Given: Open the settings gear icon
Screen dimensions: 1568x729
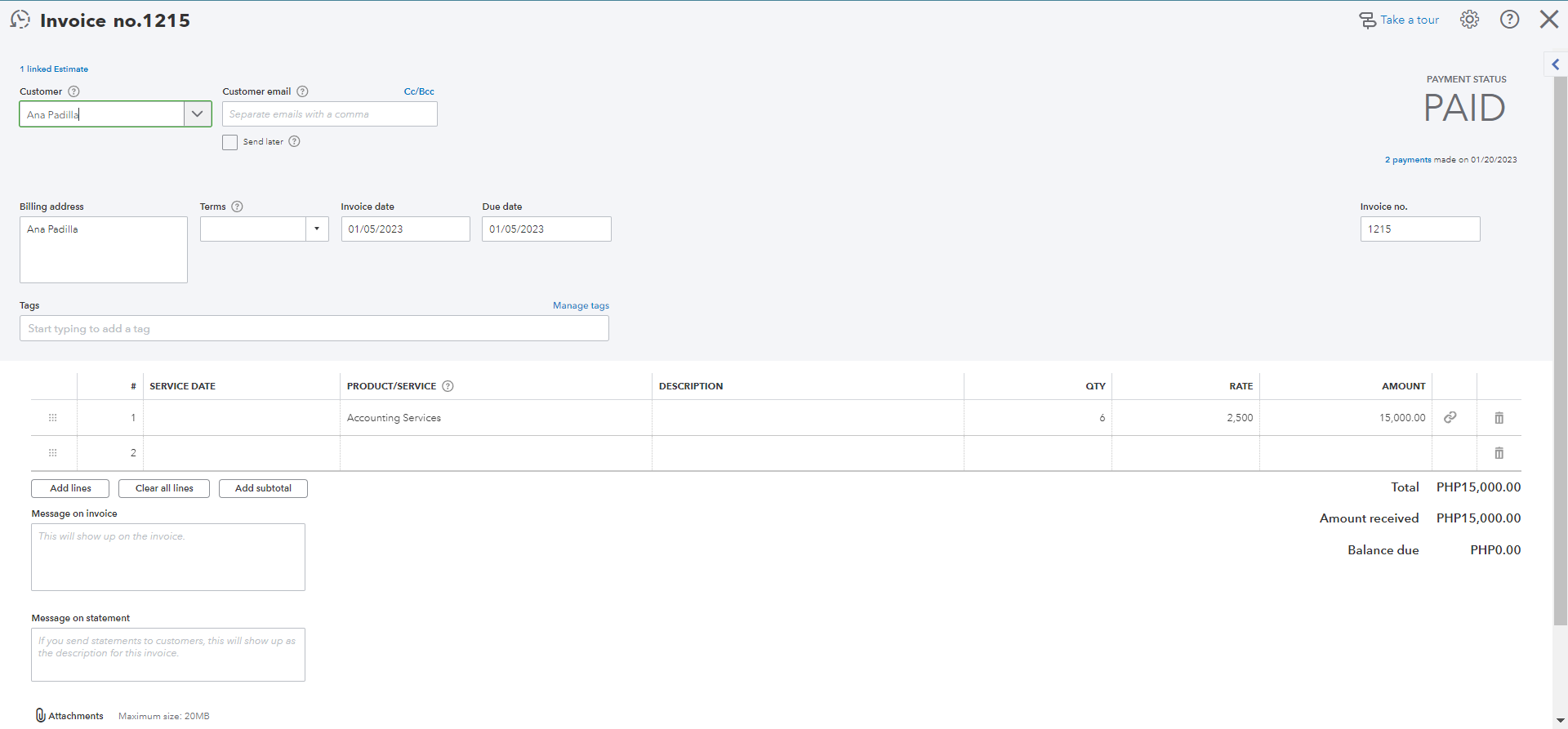Looking at the screenshot, I should point(1469,20).
